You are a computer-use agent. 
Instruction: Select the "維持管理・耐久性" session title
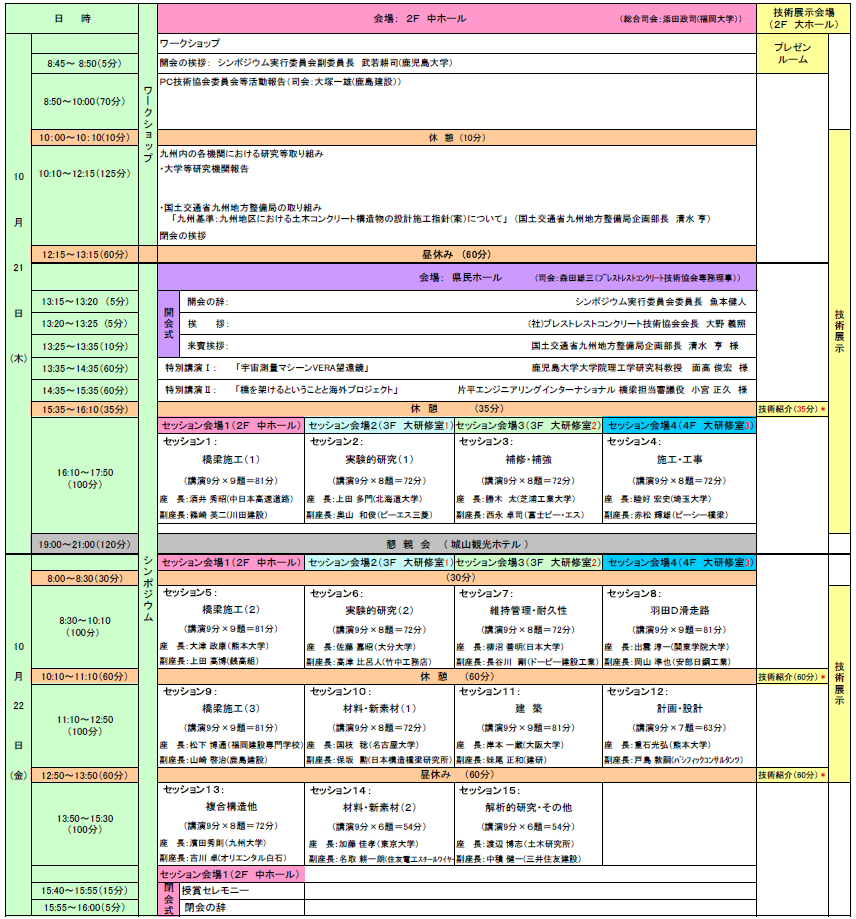pyautogui.click(x=528, y=610)
